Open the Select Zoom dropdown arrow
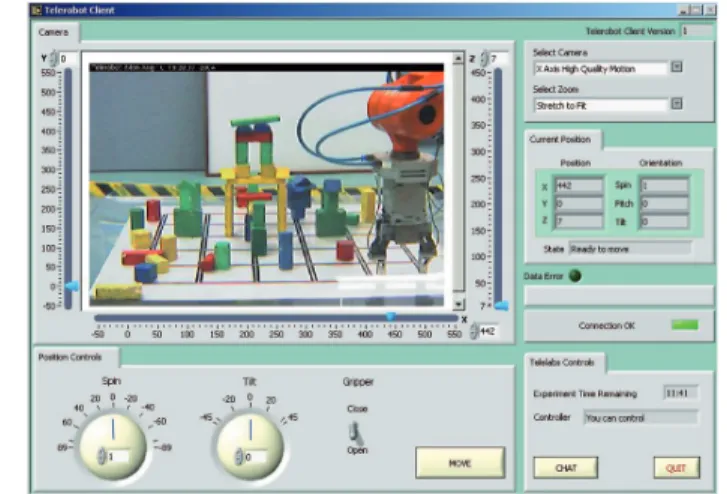Viewport: 727px width, 494px height. 676,104
